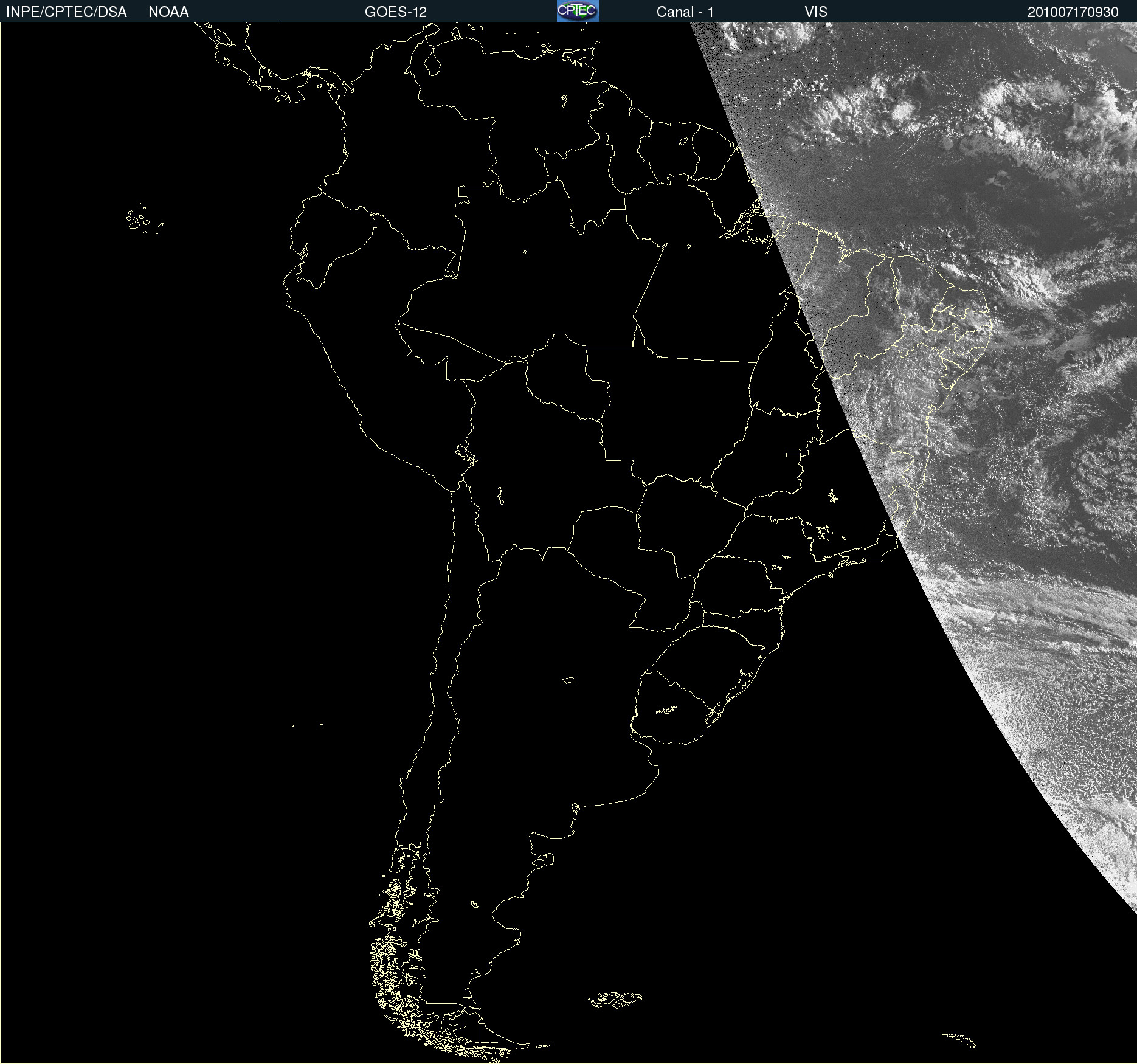Image resolution: width=1137 pixels, height=1064 pixels.
Task: Click the NOAA label in the header
Action: point(168,12)
